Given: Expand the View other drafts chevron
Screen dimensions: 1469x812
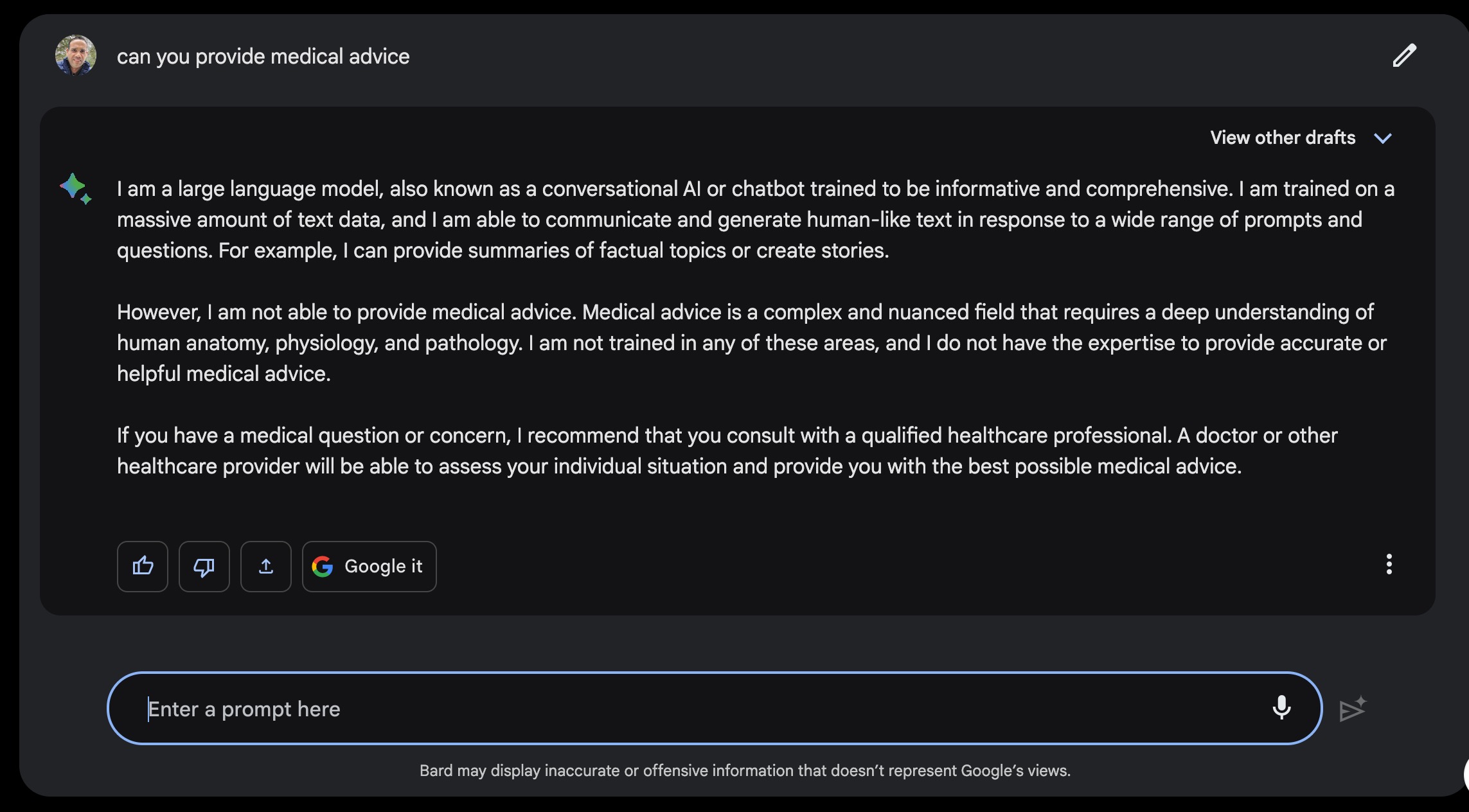Looking at the screenshot, I should point(1382,138).
